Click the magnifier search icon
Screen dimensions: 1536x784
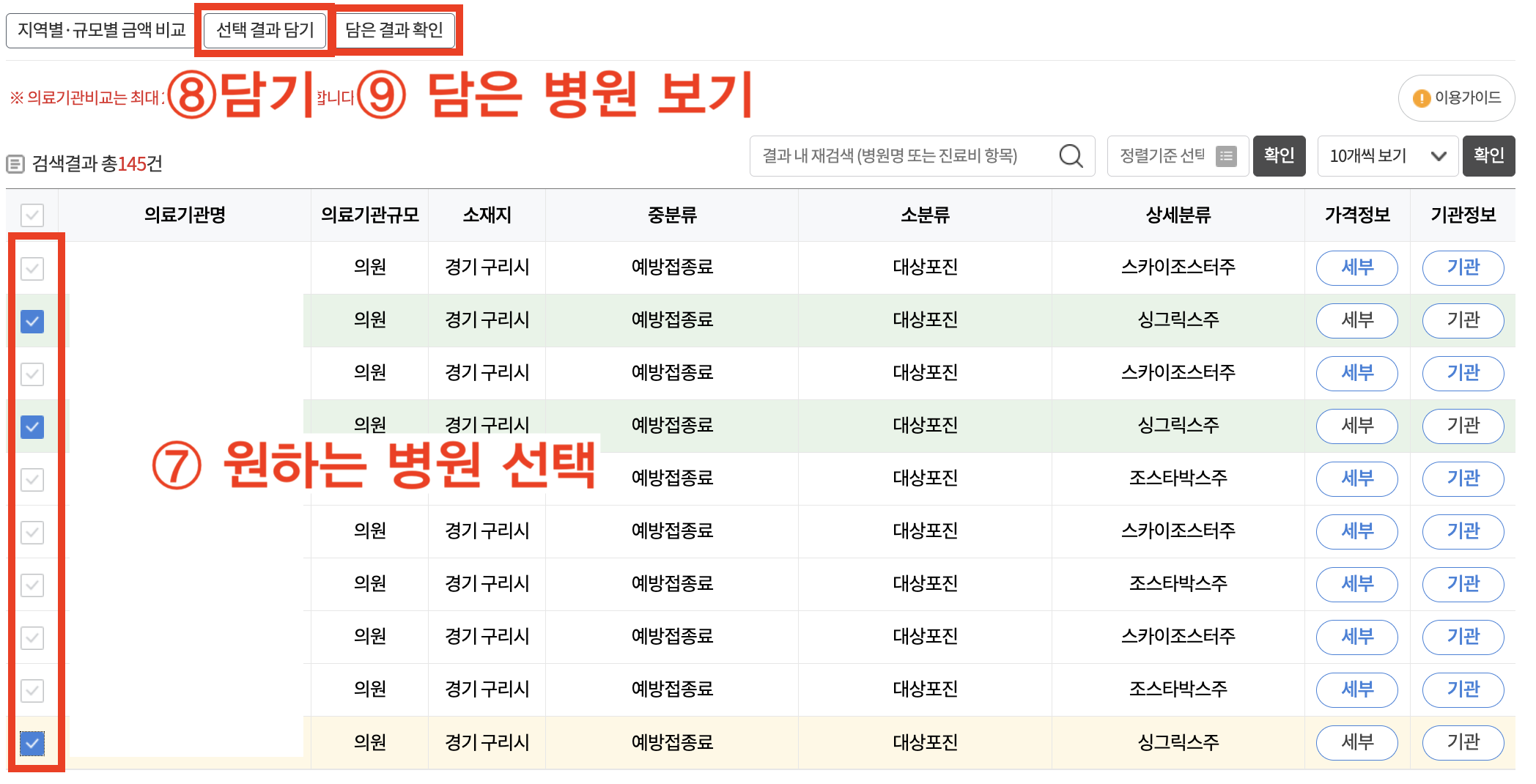pos(1071,156)
